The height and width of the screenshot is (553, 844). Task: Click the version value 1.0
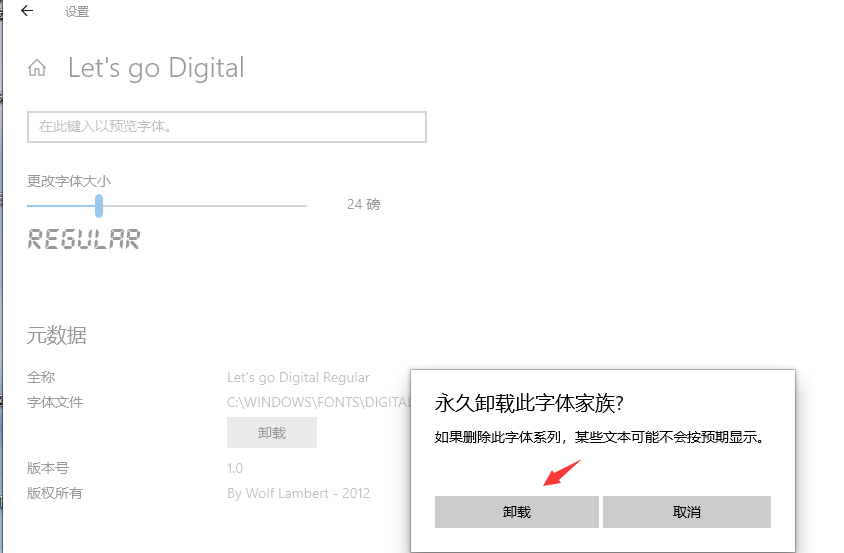[235, 468]
